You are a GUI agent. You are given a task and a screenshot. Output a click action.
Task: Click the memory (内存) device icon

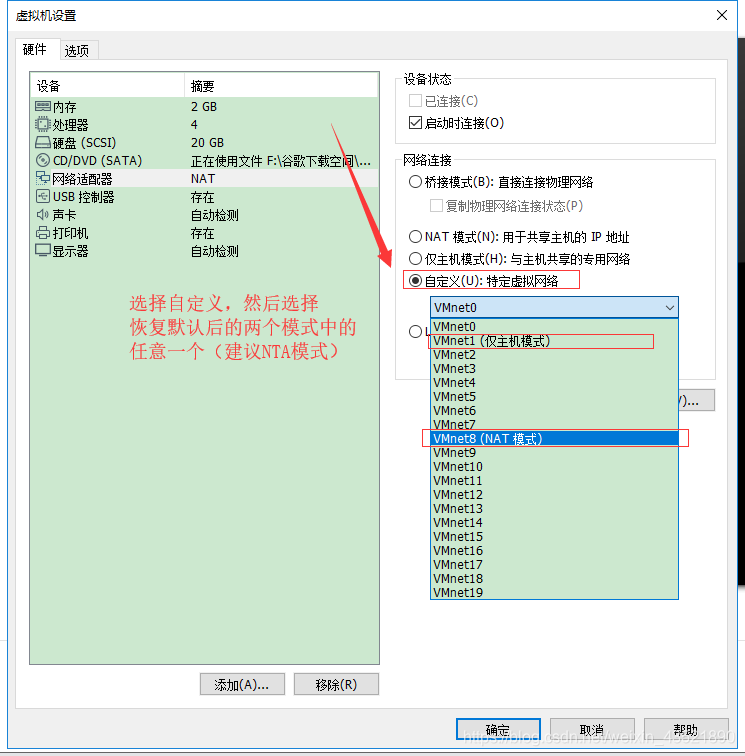point(42,106)
